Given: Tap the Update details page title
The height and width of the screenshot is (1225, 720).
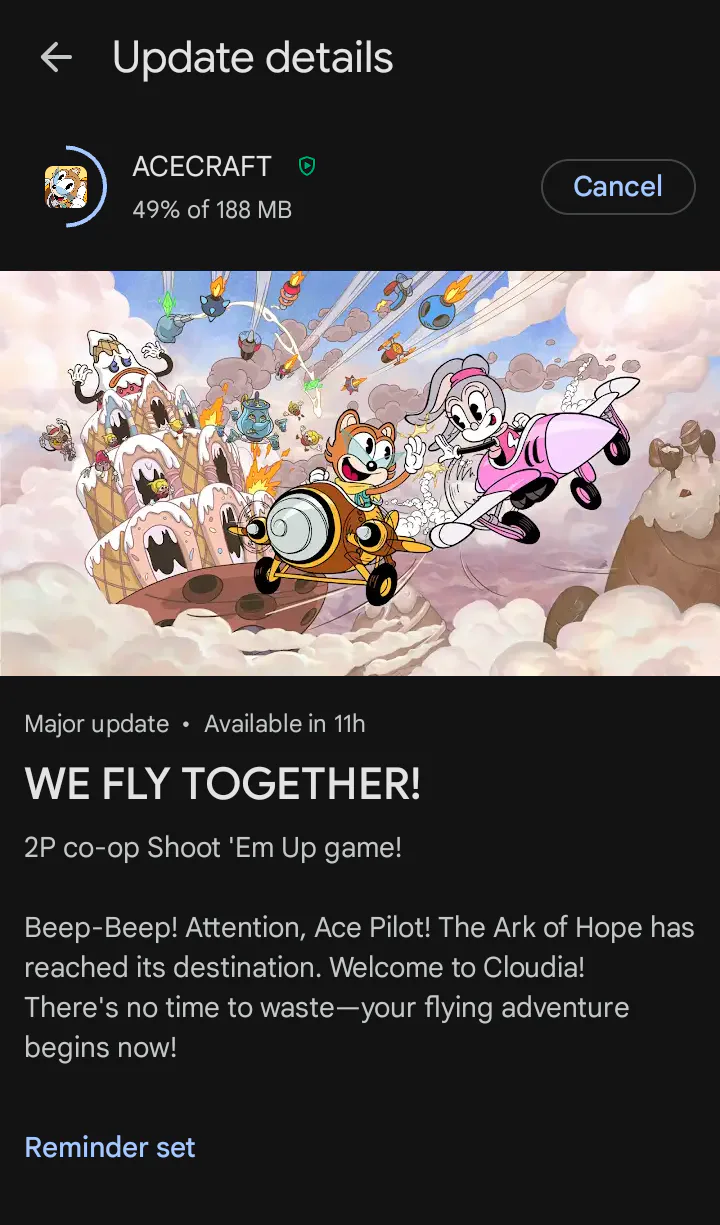Looking at the screenshot, I should (253, 58).
